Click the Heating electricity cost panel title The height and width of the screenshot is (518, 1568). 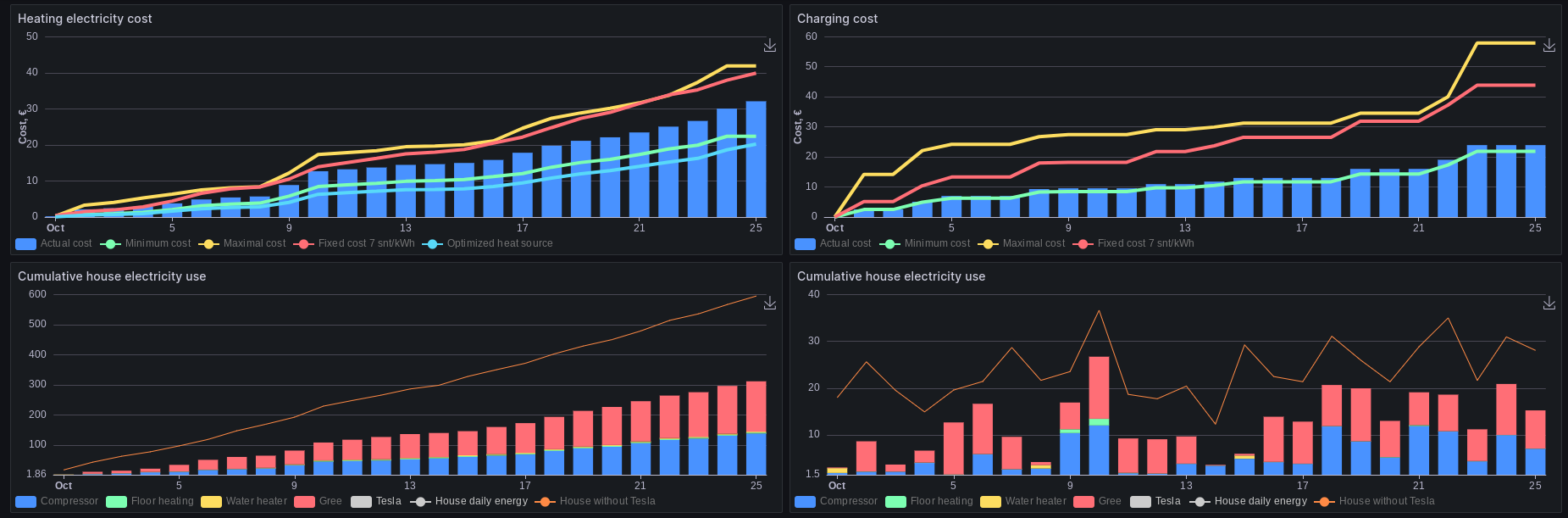coord(85,19)
